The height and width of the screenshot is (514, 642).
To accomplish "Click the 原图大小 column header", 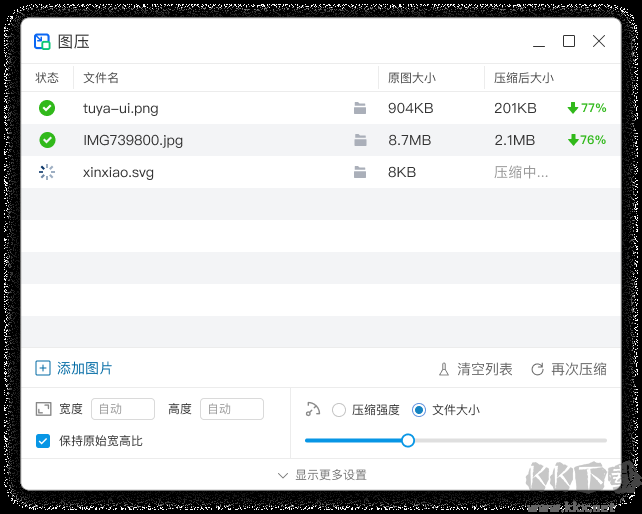I will tap(412, 78).
